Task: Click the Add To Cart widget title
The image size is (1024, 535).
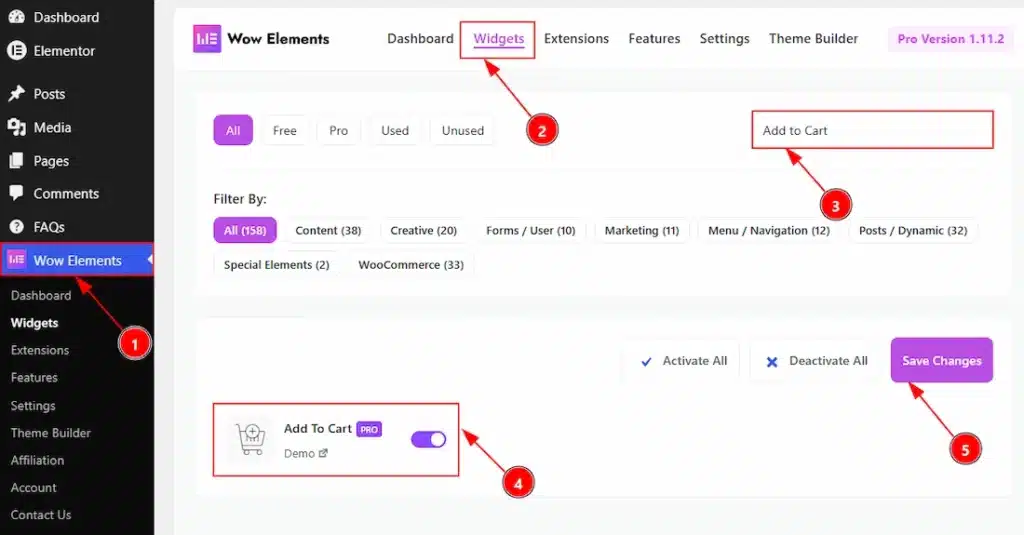Action: tap(318, 429)
